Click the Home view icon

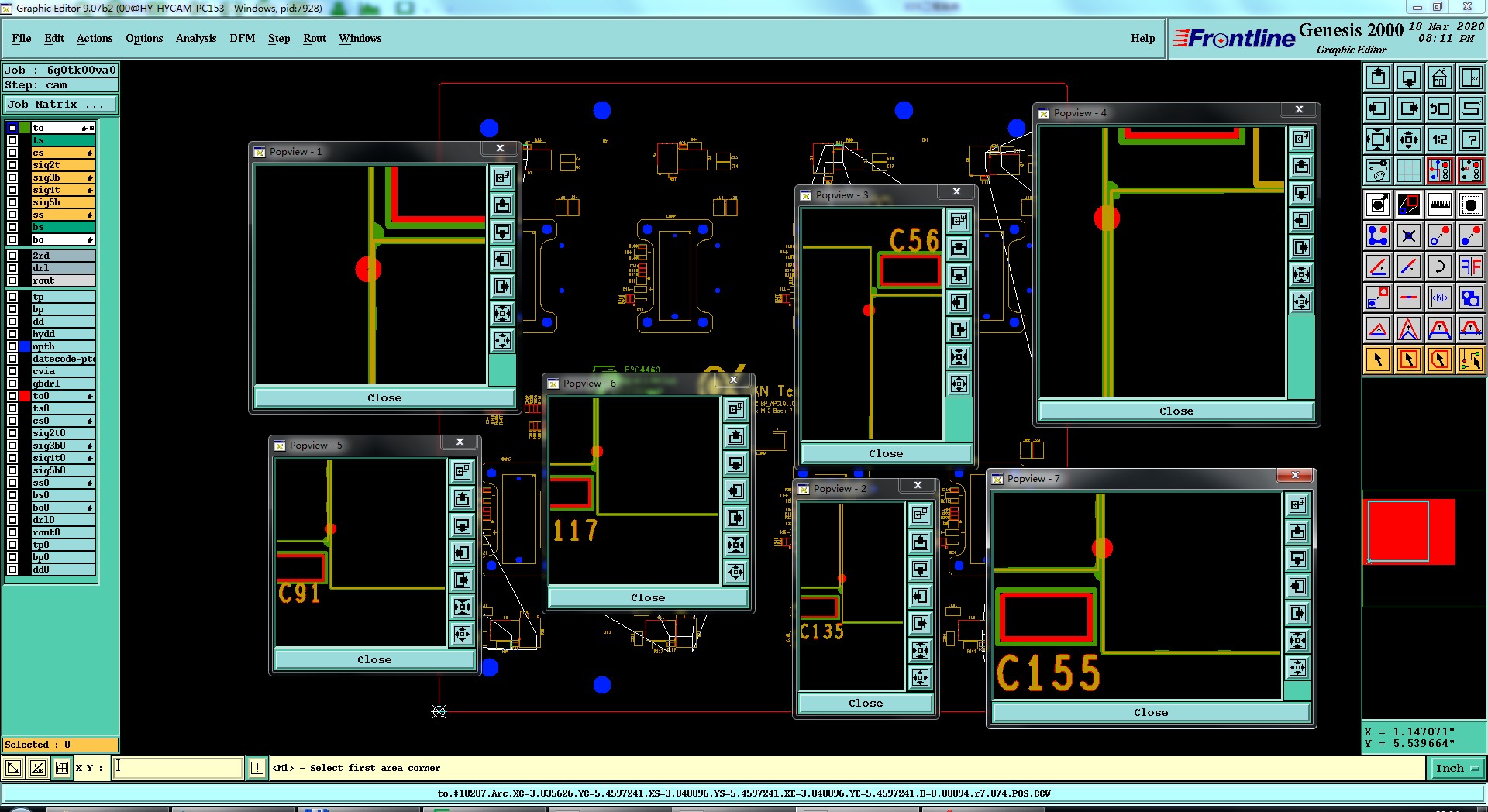(1439, 77)
